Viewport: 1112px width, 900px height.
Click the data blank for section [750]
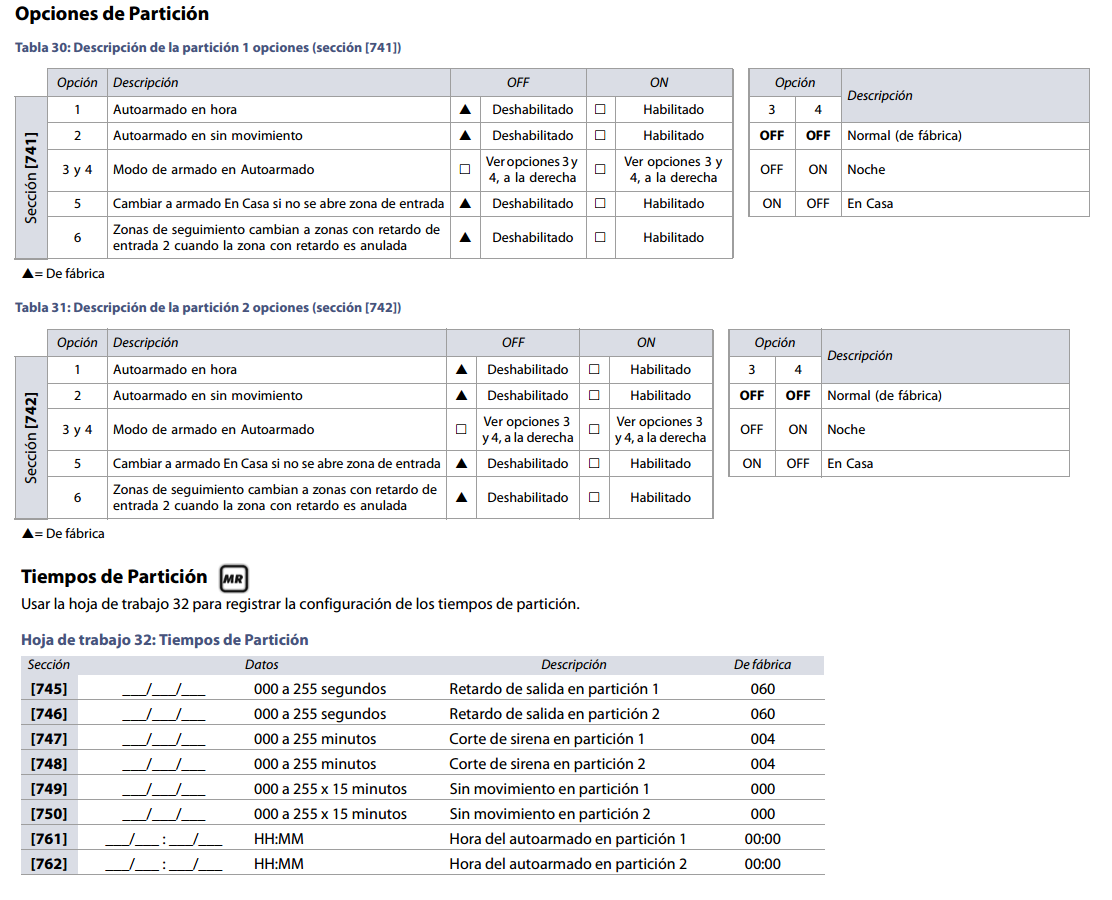pos(163,814)
